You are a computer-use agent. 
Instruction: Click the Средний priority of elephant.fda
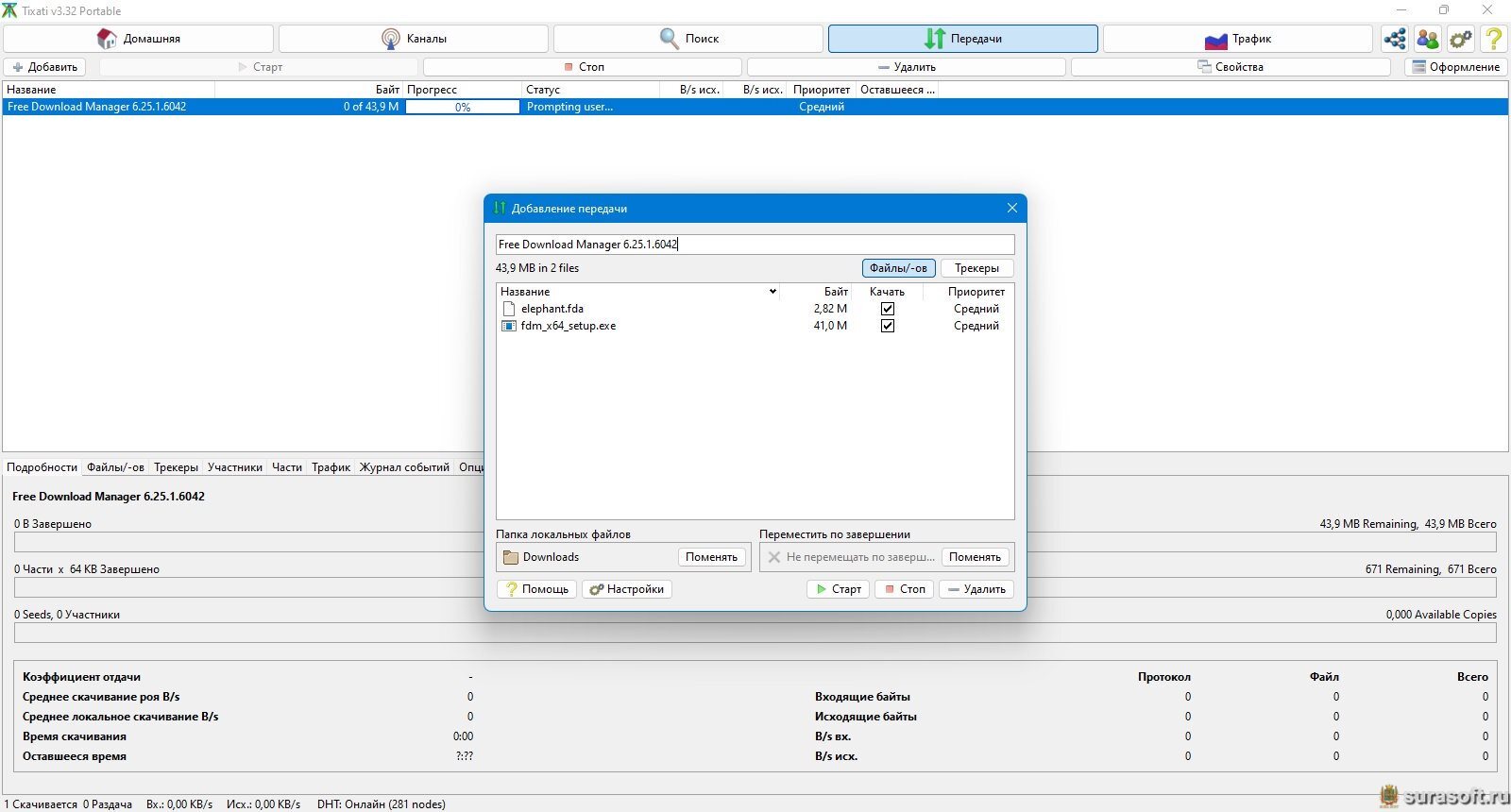(x=976, y=309)
